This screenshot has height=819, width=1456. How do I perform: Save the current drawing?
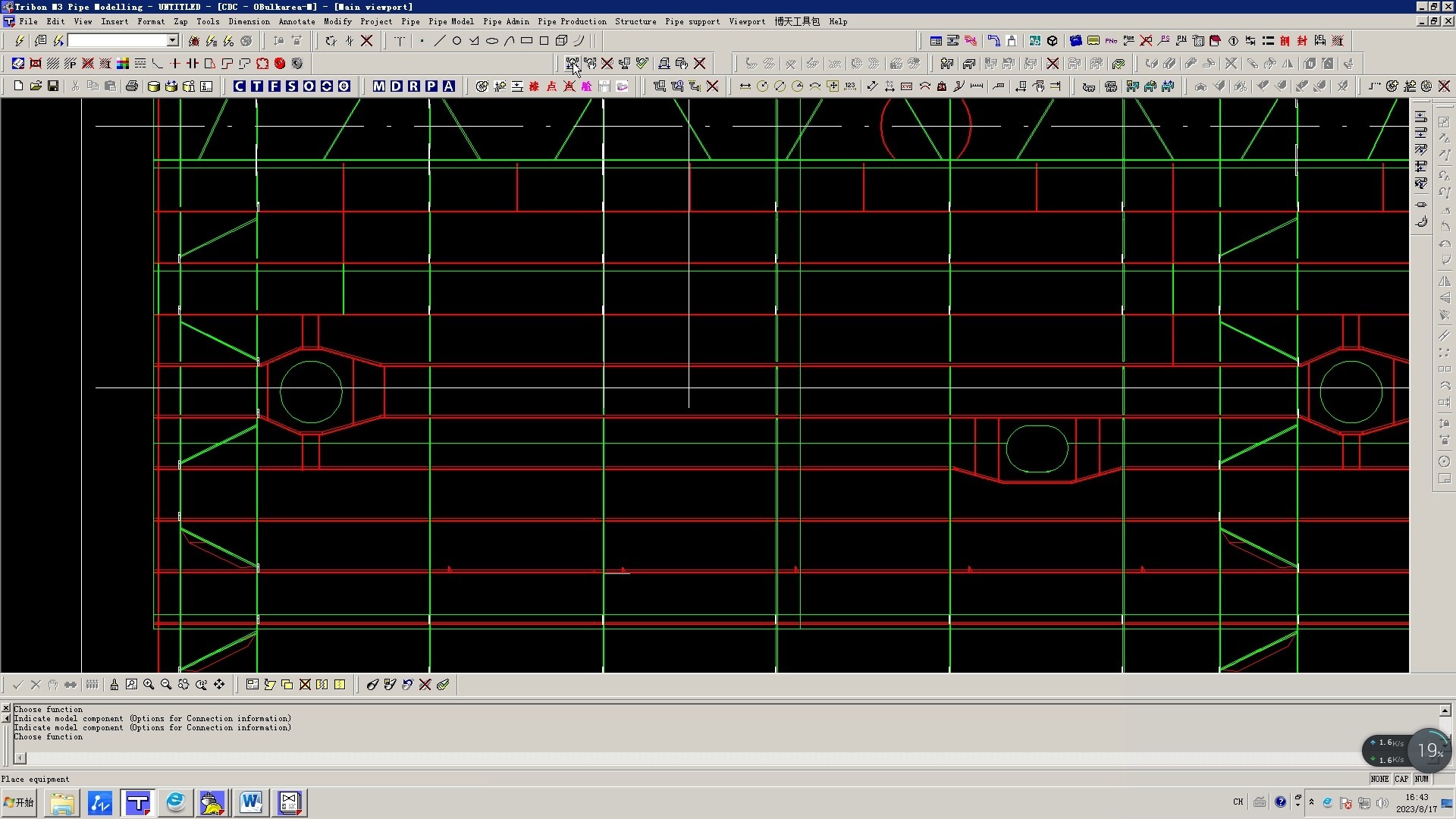pos(53,86)
